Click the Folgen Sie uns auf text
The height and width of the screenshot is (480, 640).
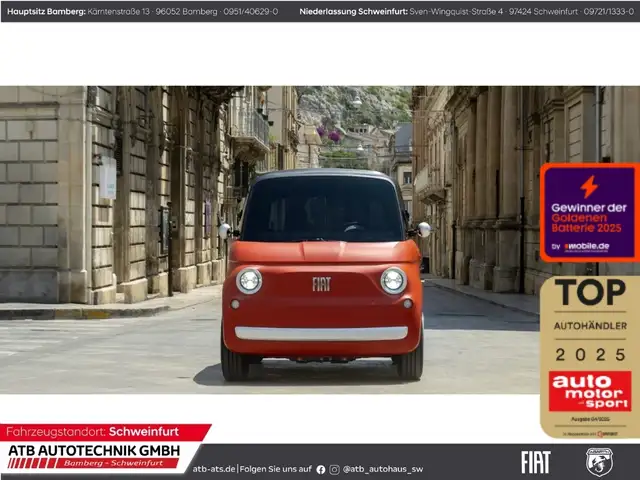click(x=276, y=469)
